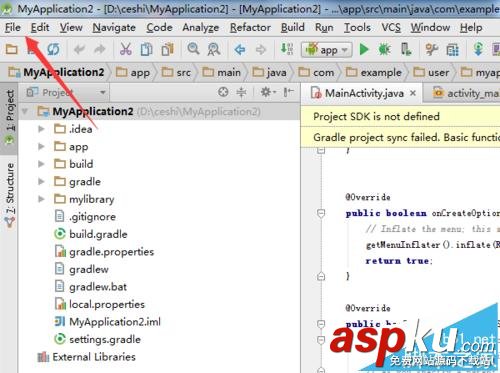Close the MainActivity.java tab
Screen dimensions: 500x373
point(413,93)
